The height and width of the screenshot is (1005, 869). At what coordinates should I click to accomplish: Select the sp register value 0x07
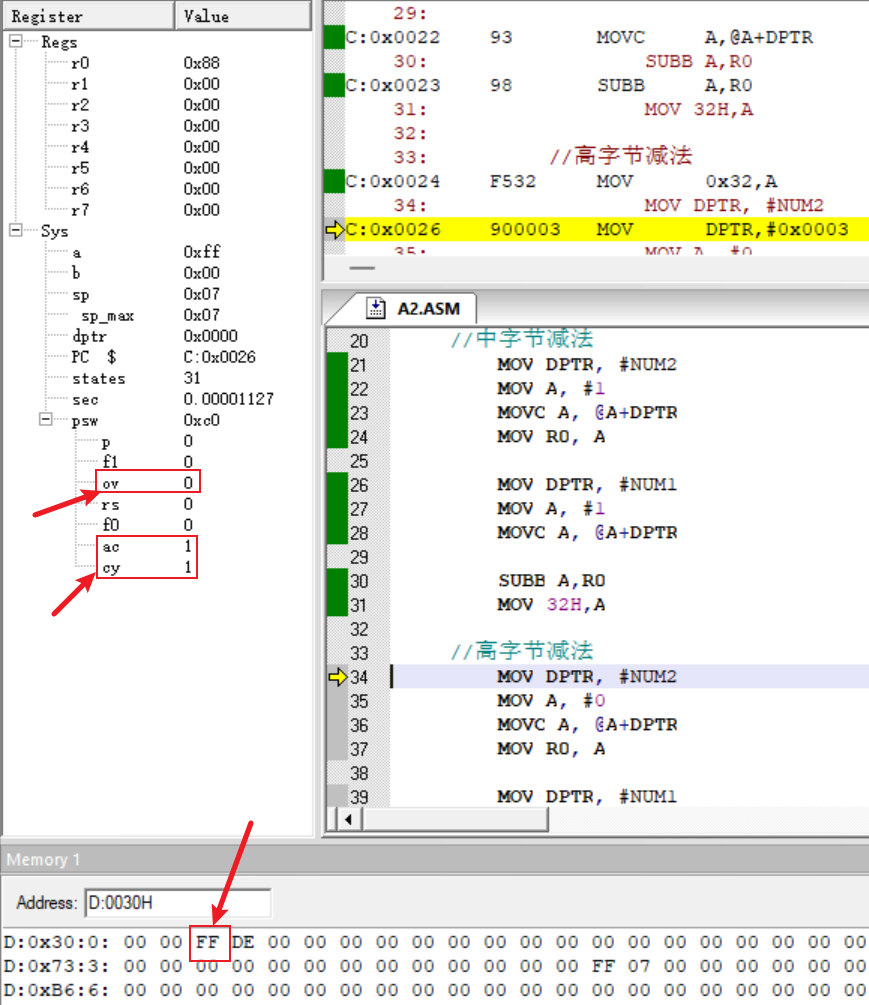click(x=202, y=294)
